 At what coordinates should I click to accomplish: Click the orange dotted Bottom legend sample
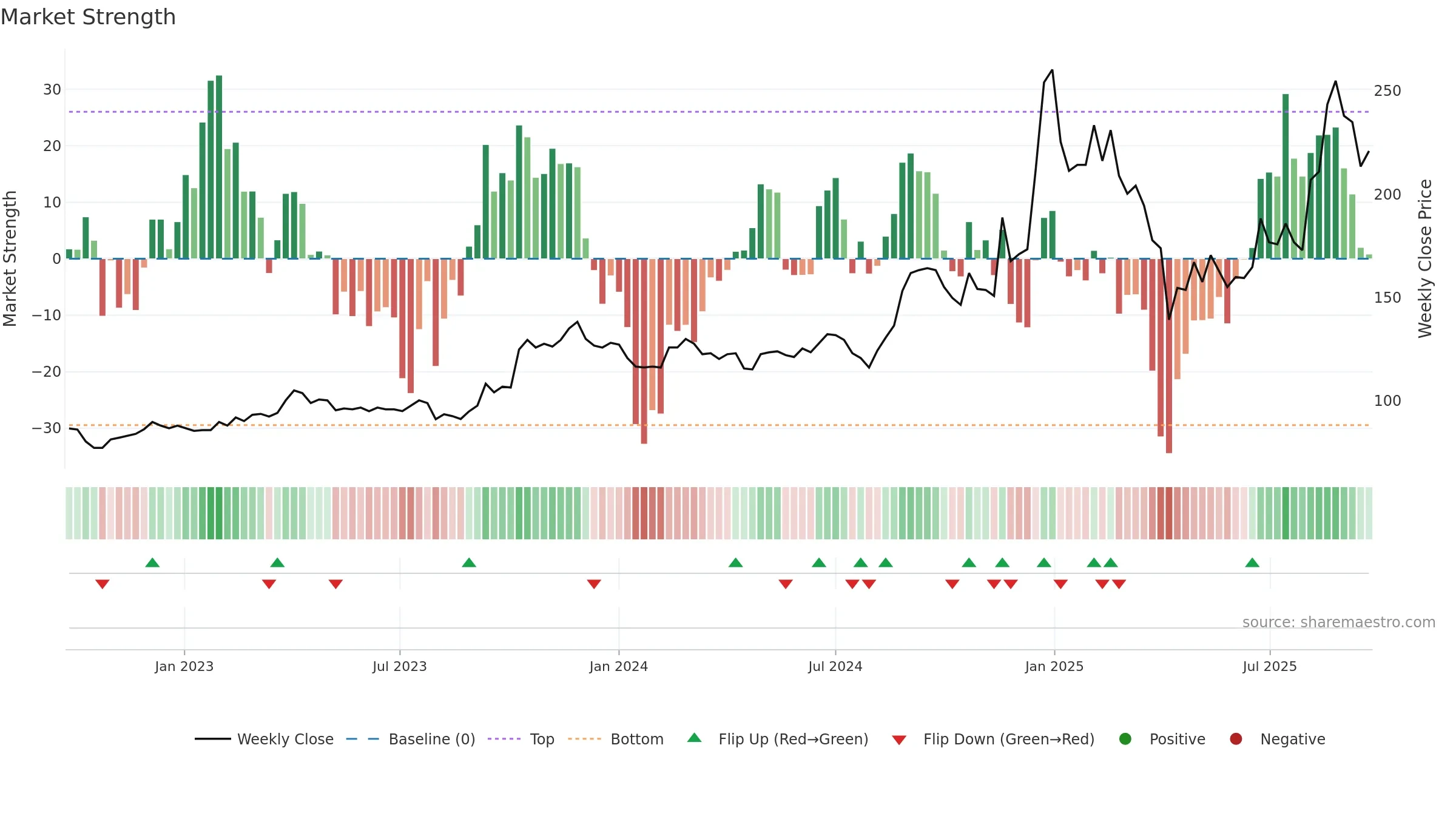(585, 739)
